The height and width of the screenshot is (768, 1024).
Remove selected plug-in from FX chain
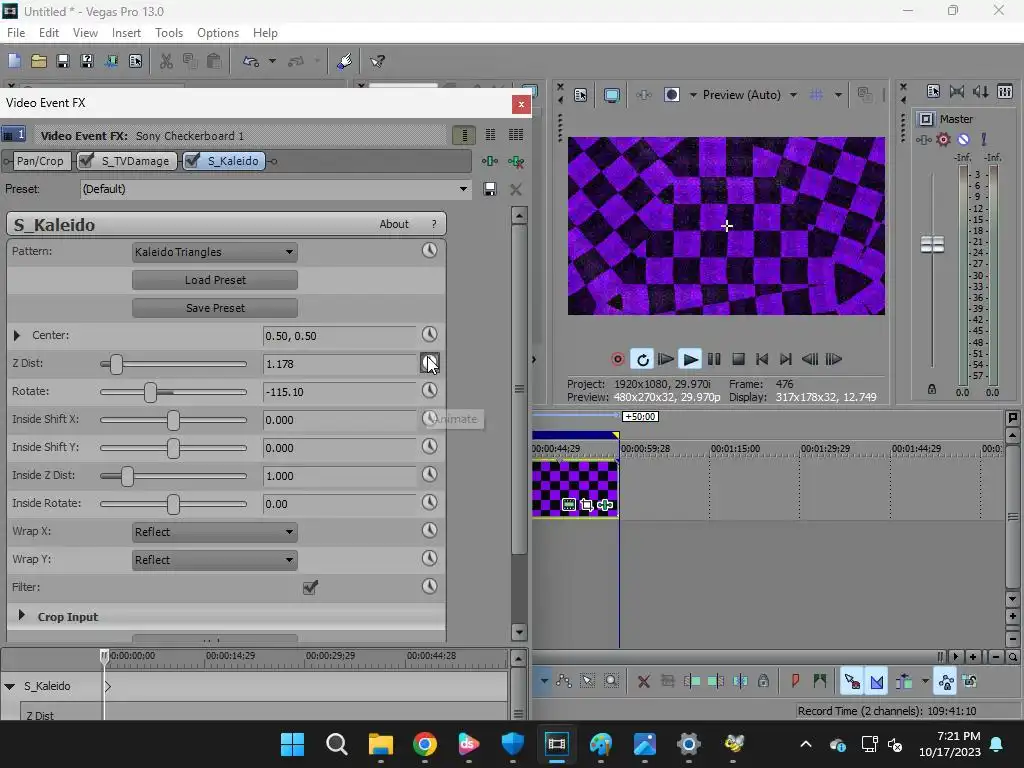[x=516, y=161]
